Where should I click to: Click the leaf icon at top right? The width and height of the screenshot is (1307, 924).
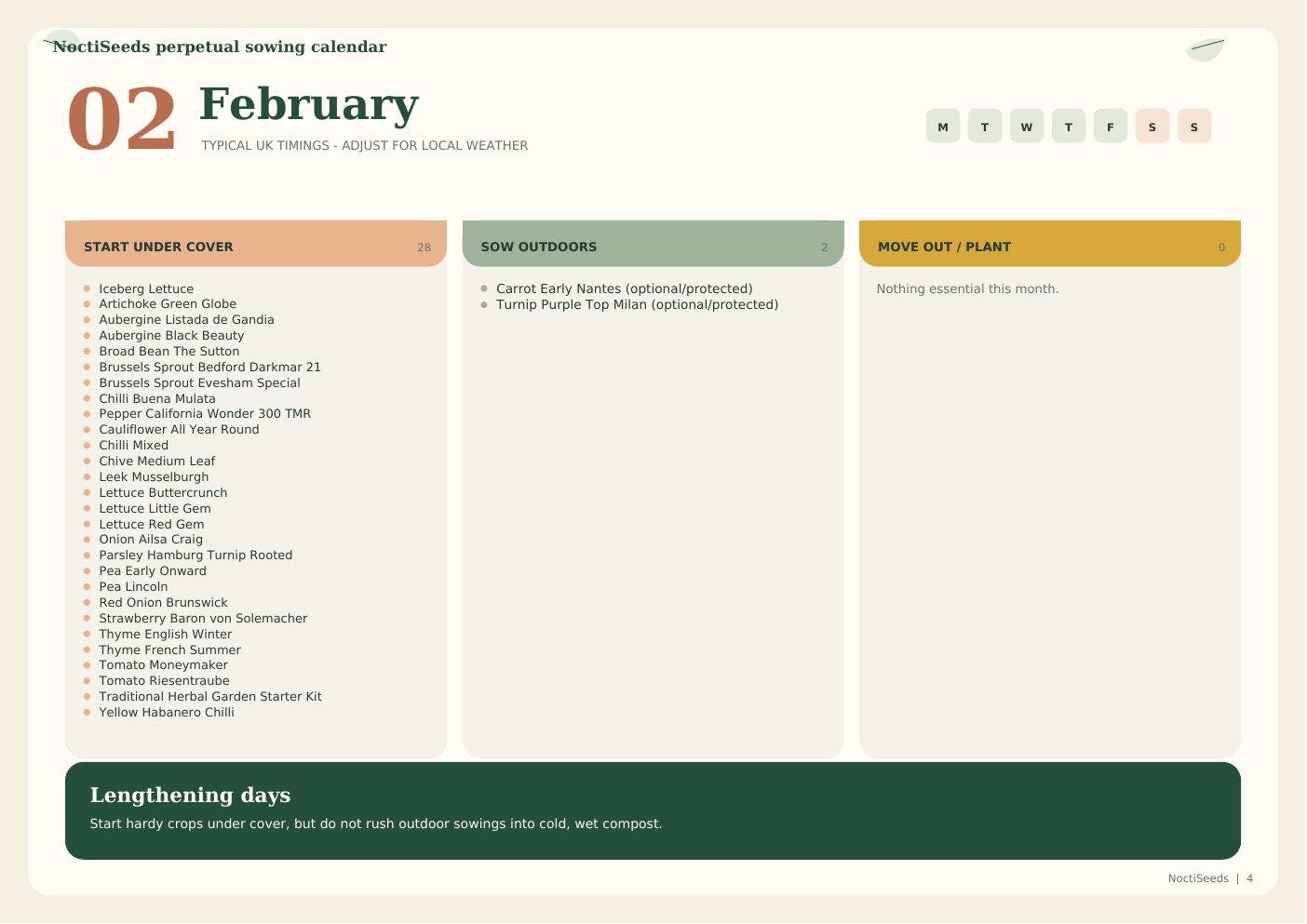[1205, 48]
